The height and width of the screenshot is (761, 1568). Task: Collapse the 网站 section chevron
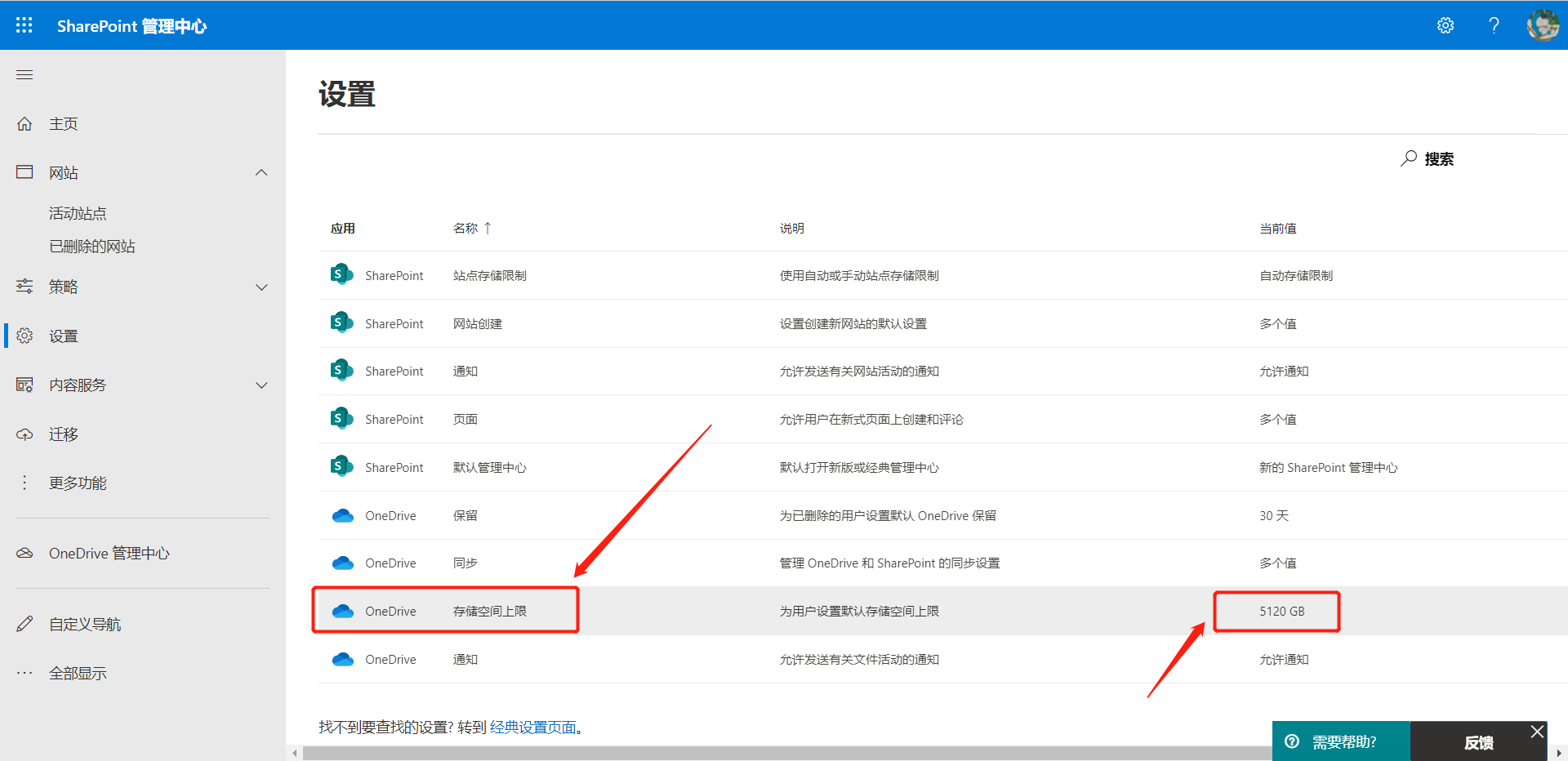point(261,172)
